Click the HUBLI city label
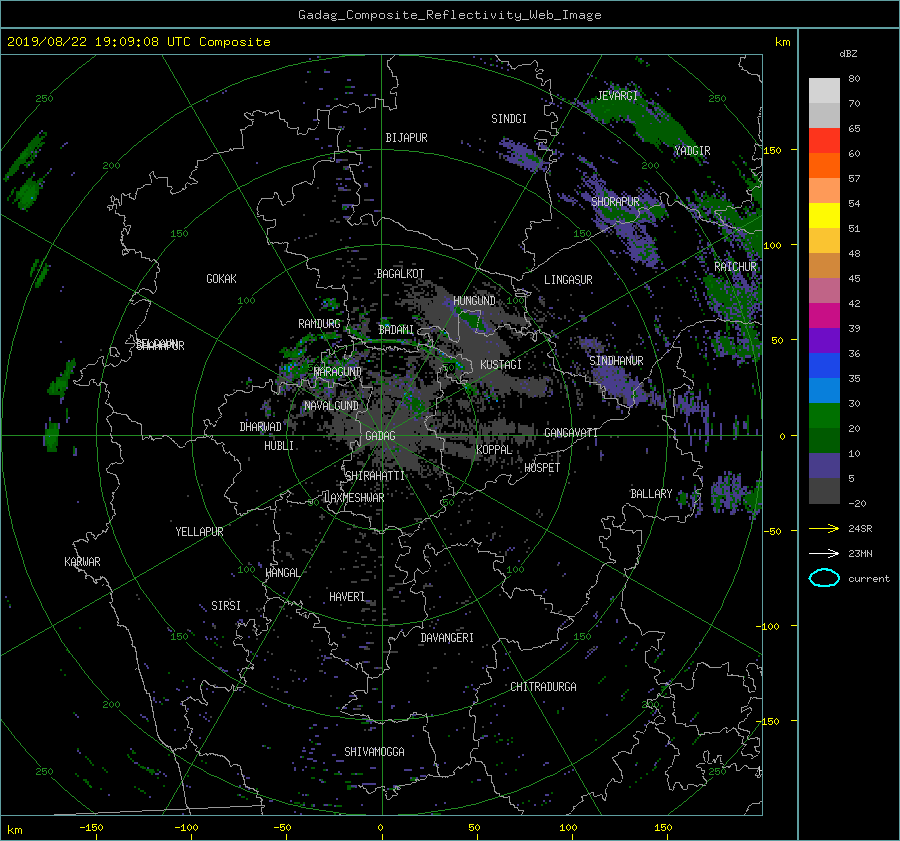The height and width of the screenshot is (841, 900). [x=279, y=446]
